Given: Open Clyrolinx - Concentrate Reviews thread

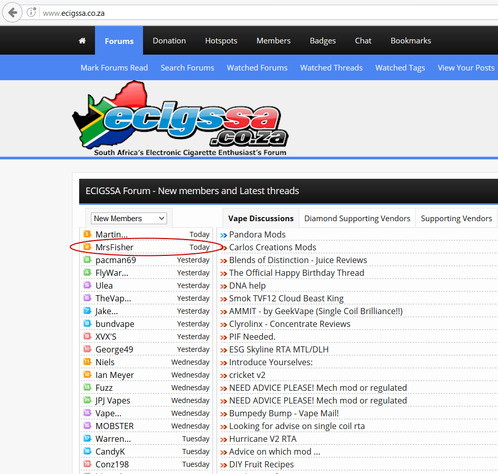Looking at the screenshot, I should (290, 324).
